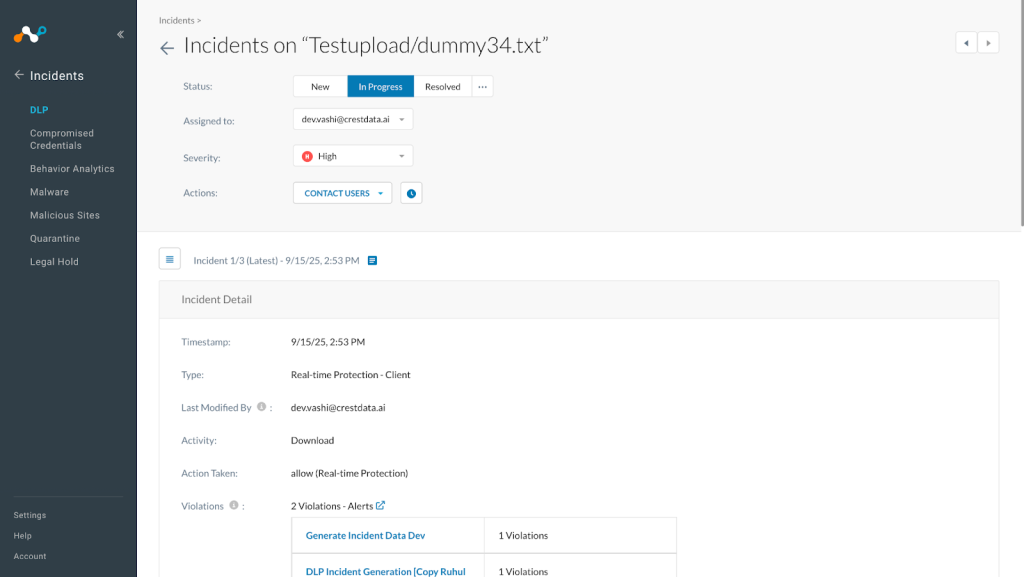Click Activity value Download

[312, 441]
